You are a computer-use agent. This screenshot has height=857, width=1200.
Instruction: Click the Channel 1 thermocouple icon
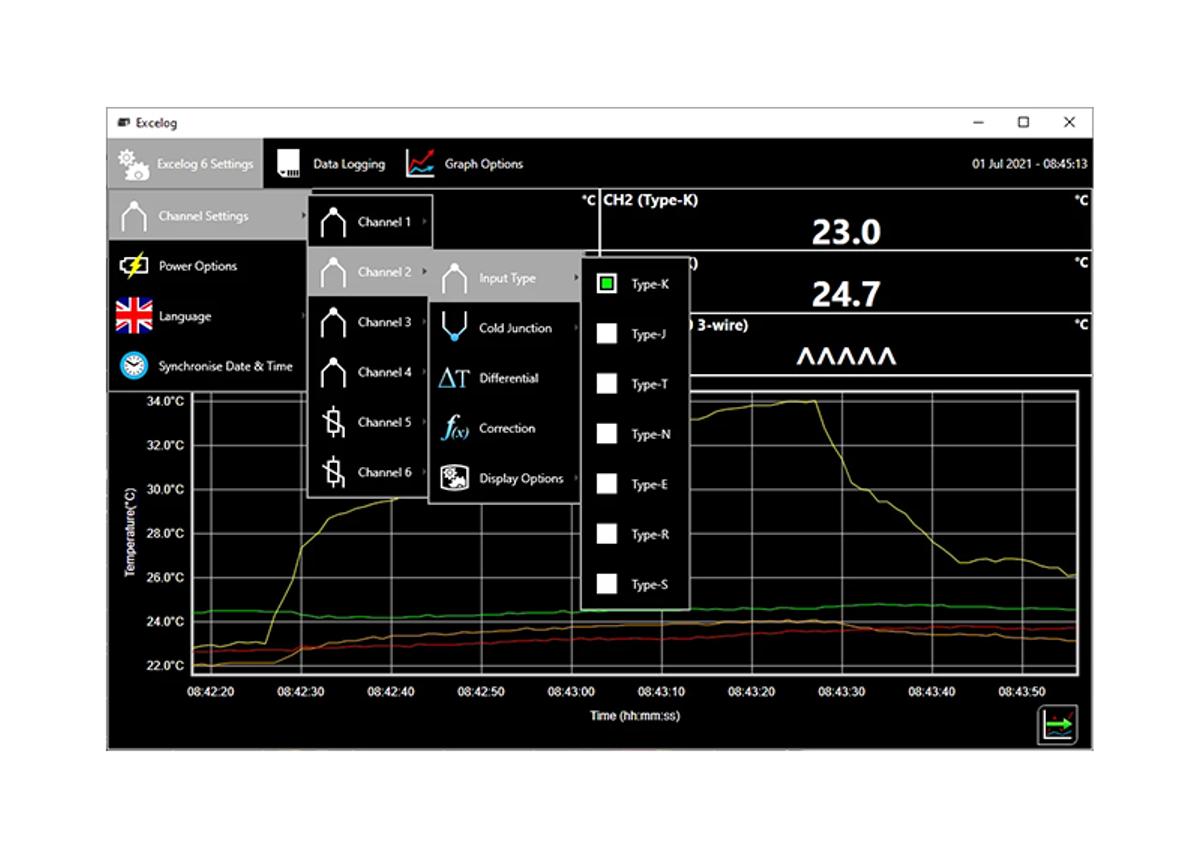point(333,223)
